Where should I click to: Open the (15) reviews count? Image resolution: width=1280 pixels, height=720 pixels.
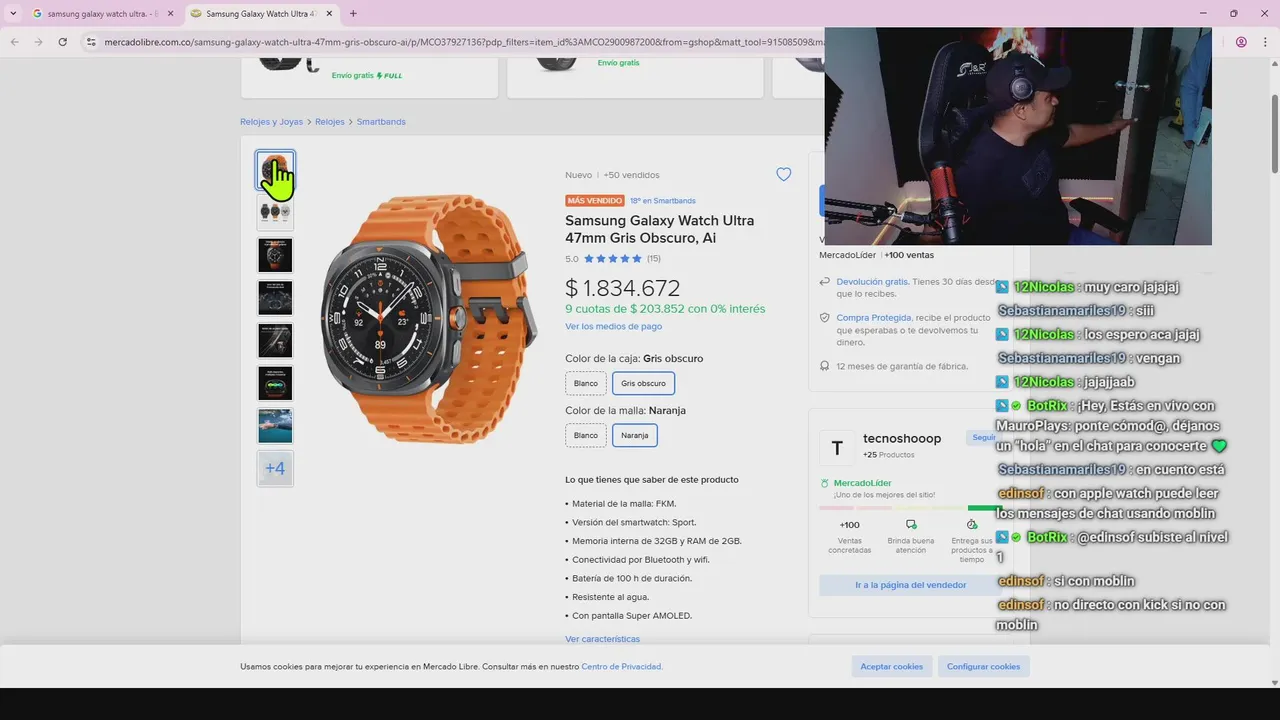[x=654, y=259]
